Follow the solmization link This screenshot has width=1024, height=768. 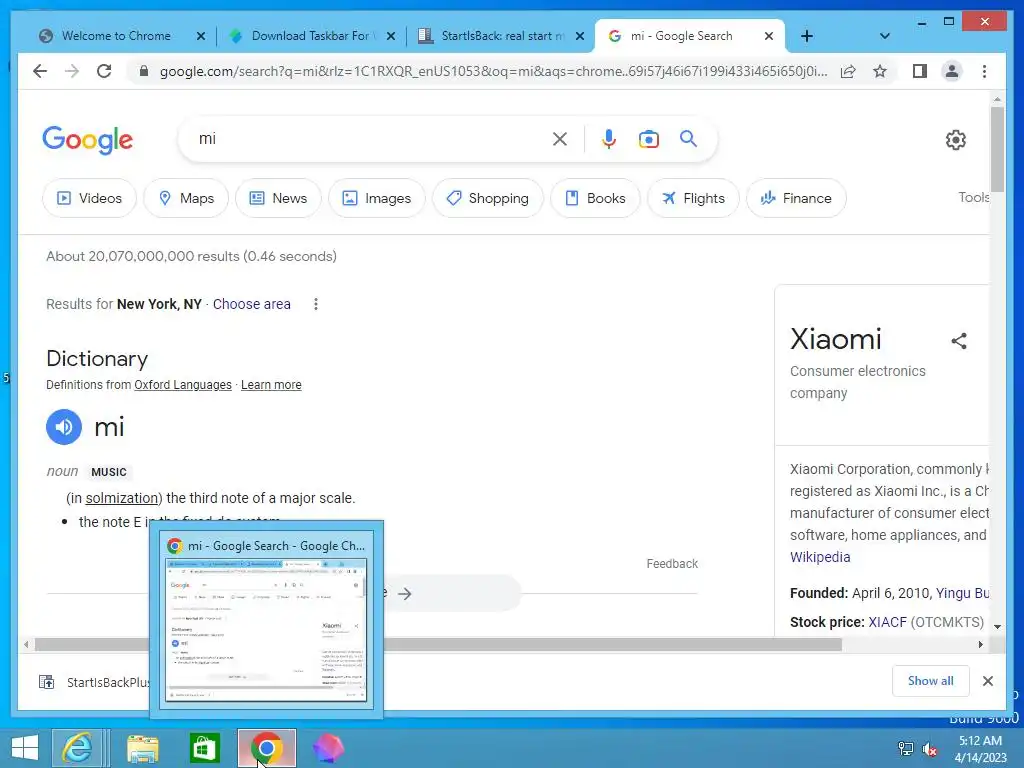[122, 498]
